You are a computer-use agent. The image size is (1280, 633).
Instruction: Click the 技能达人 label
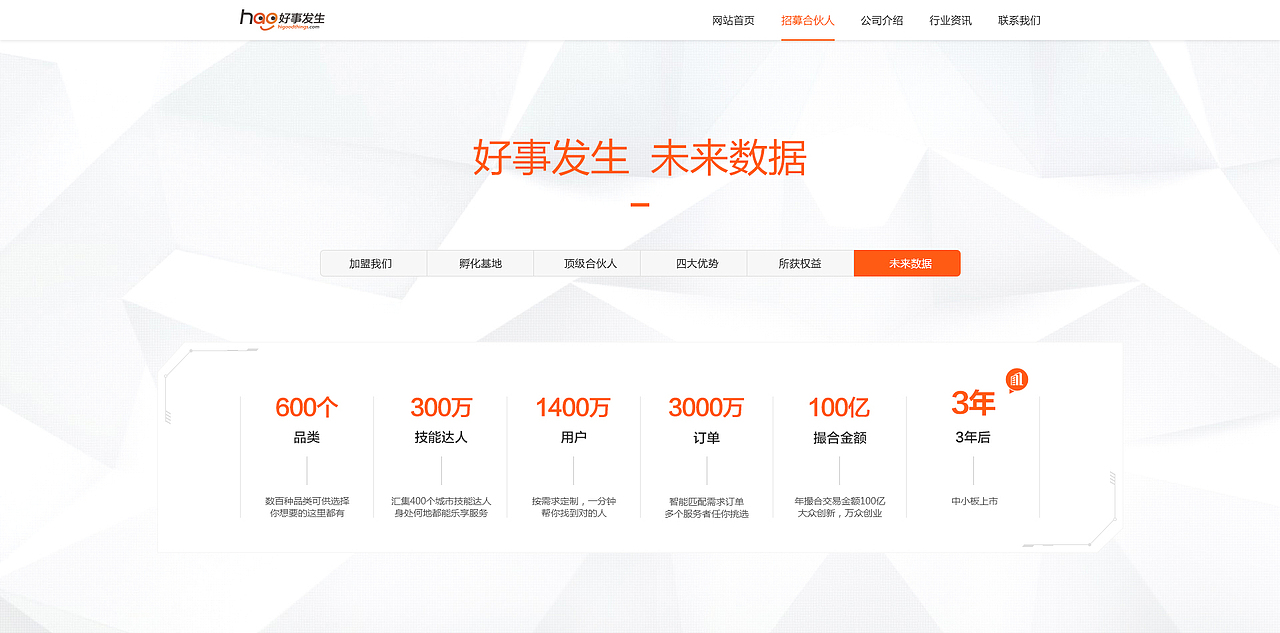441,438
